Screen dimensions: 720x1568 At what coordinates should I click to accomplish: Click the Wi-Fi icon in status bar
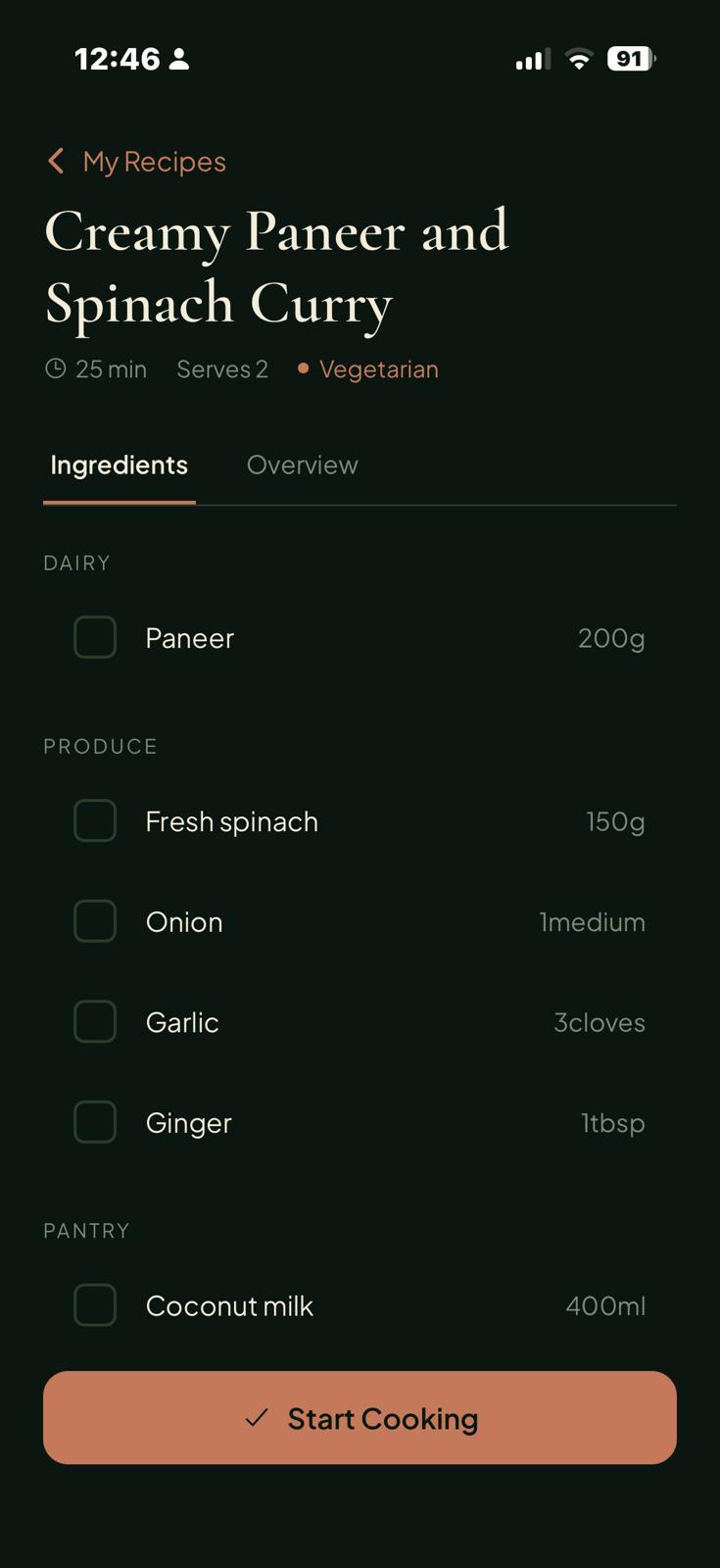pos(578,59)
